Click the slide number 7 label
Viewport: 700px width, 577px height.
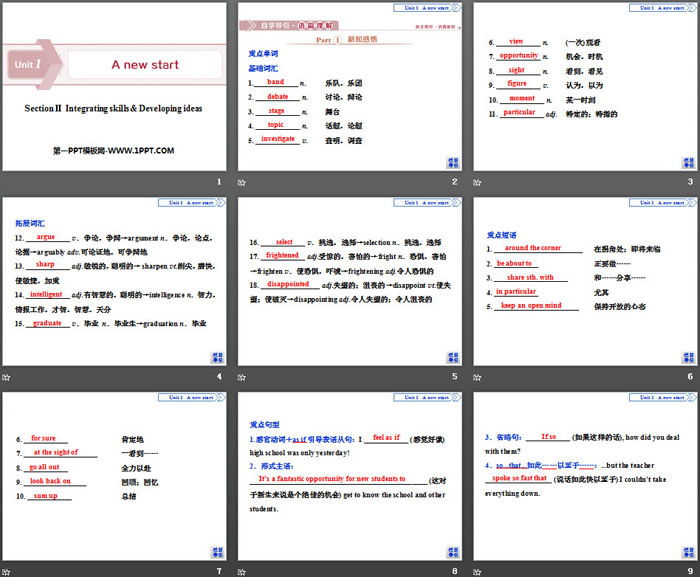coord(219,571)
